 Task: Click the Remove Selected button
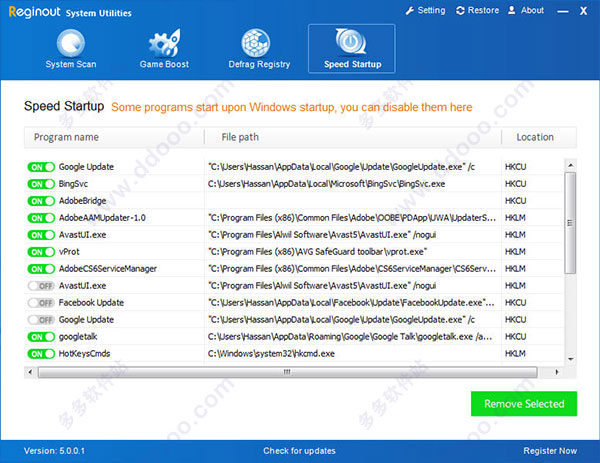tap(524, 404)
